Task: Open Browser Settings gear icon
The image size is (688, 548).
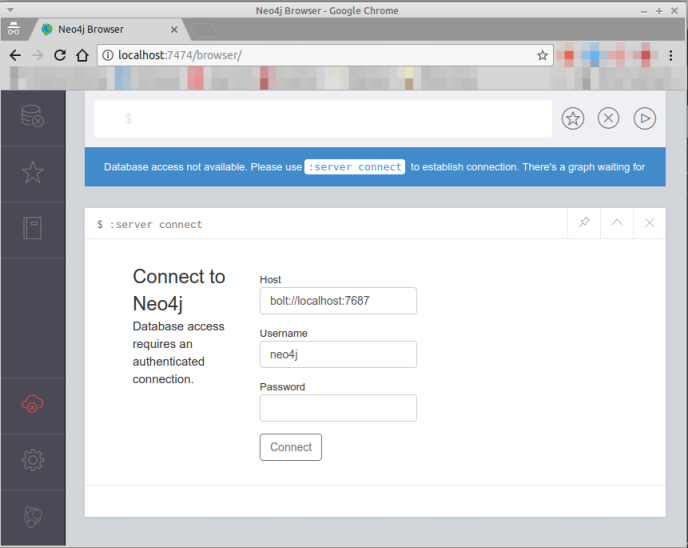Action: tap(32, 460)
